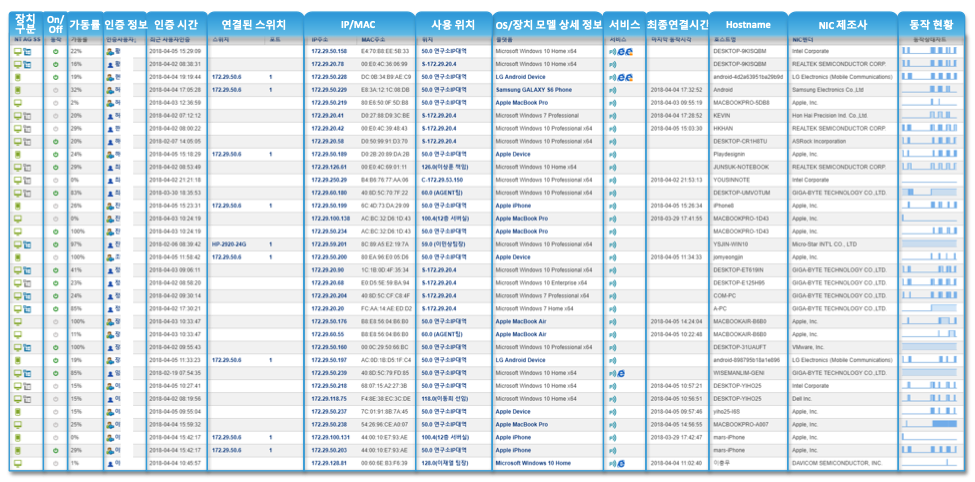Click the power status icon for 172.29.50.203

coord(56,450)
